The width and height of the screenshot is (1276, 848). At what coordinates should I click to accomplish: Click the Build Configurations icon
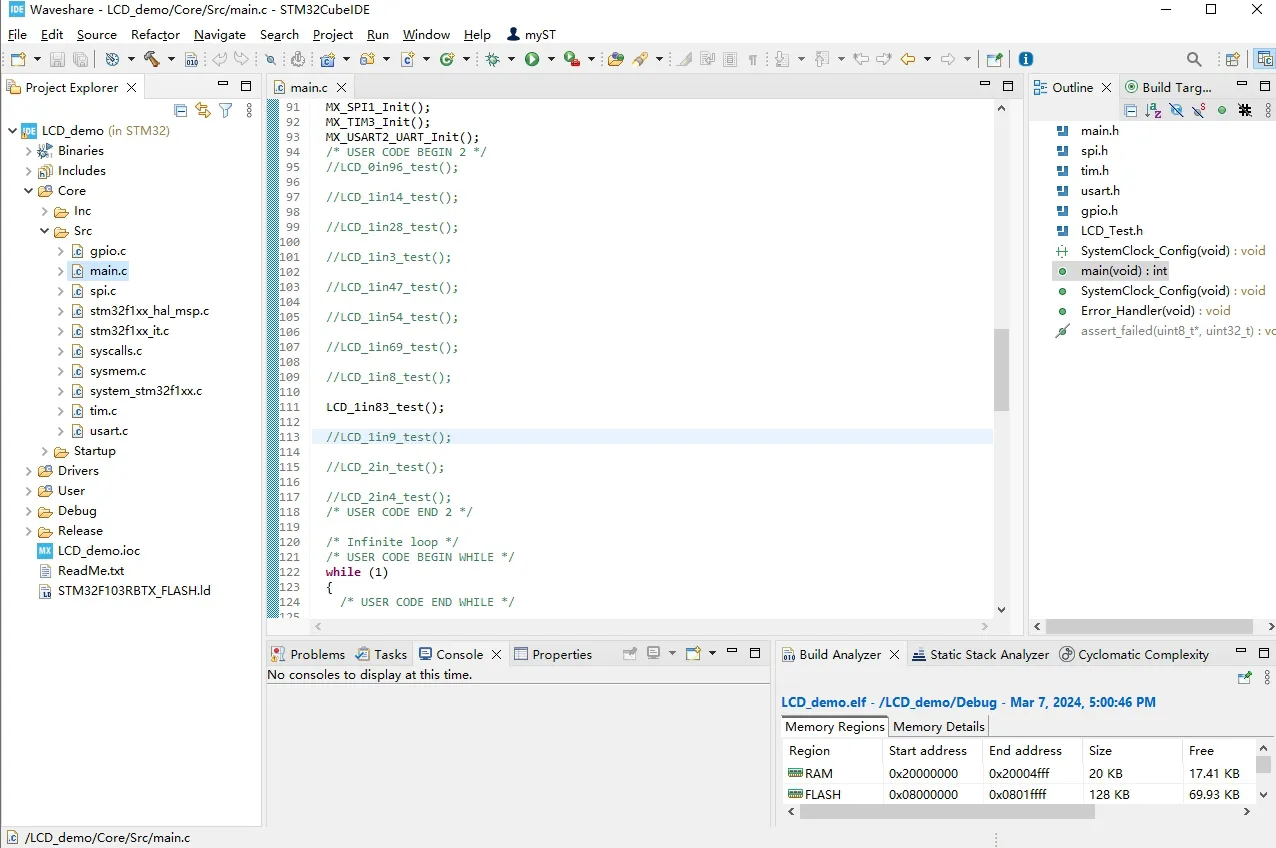[112, 59]
